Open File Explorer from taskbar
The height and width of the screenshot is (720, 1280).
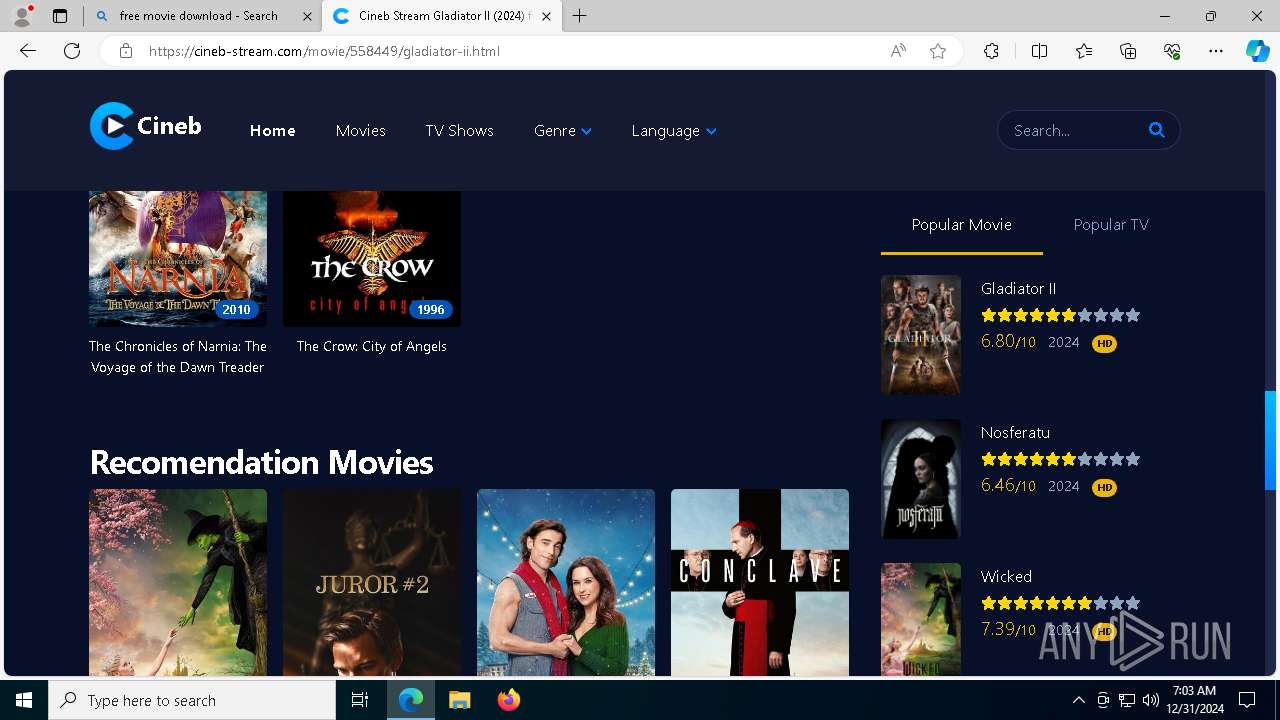(459, 700)
